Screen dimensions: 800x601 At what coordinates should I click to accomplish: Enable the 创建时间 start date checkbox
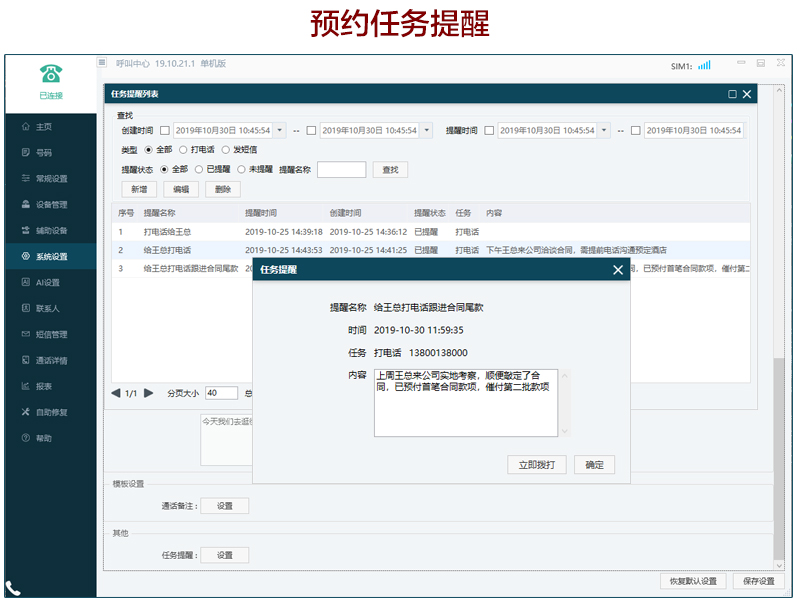click(165, 131)
